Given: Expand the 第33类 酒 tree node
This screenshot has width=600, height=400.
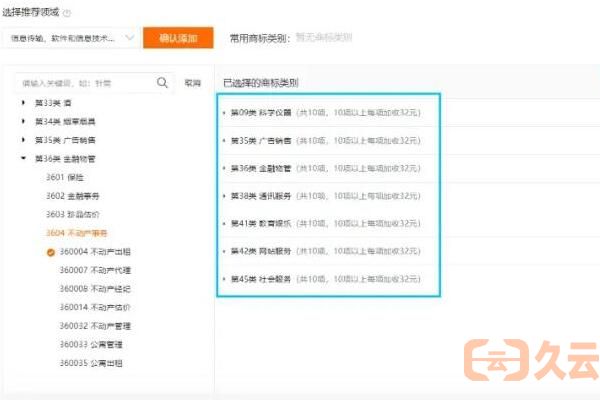Looking at the screenshot, I should (24, 103).
